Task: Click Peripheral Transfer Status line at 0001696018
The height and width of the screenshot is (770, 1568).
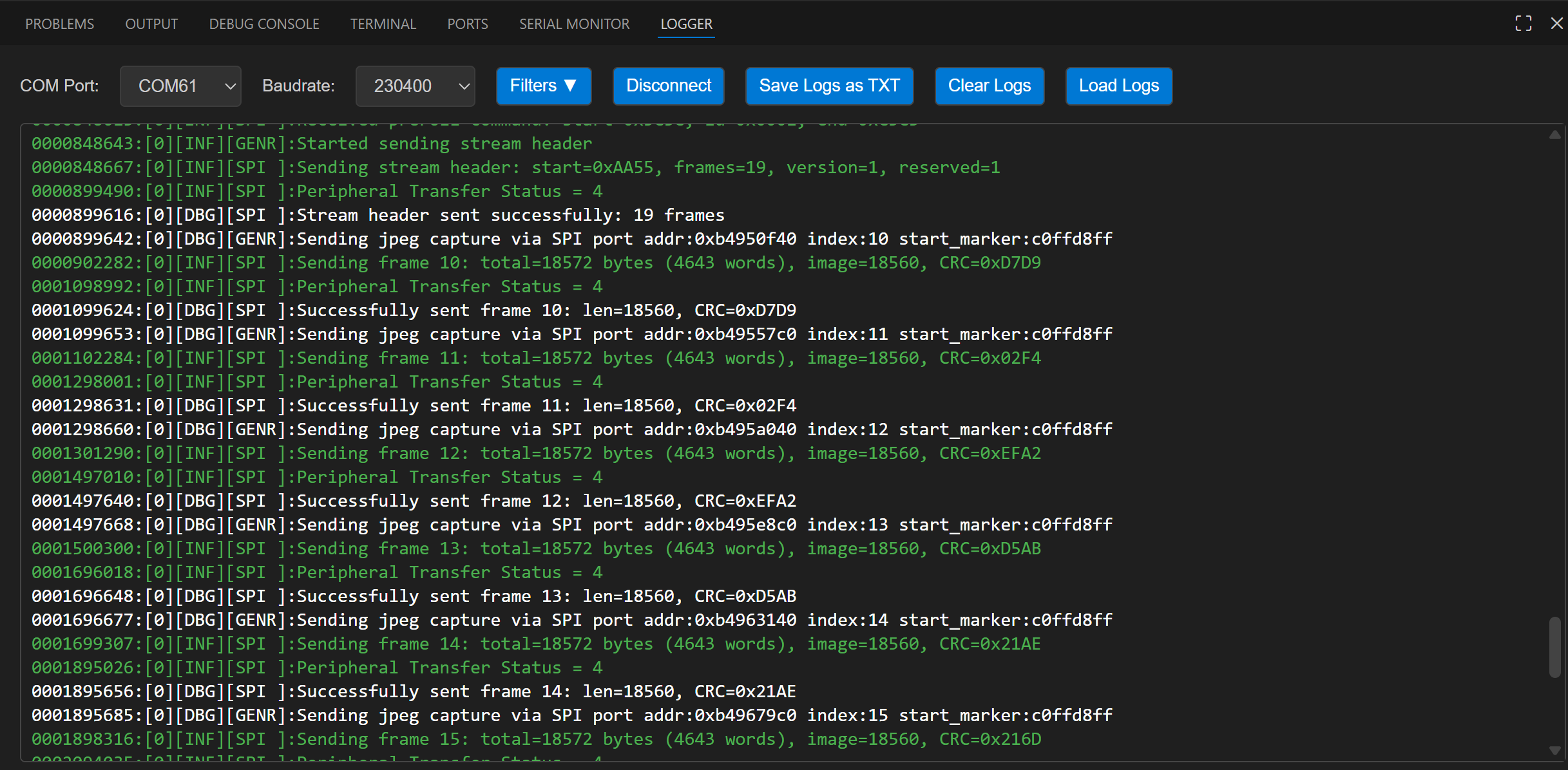Action: [x=317, y=572]
